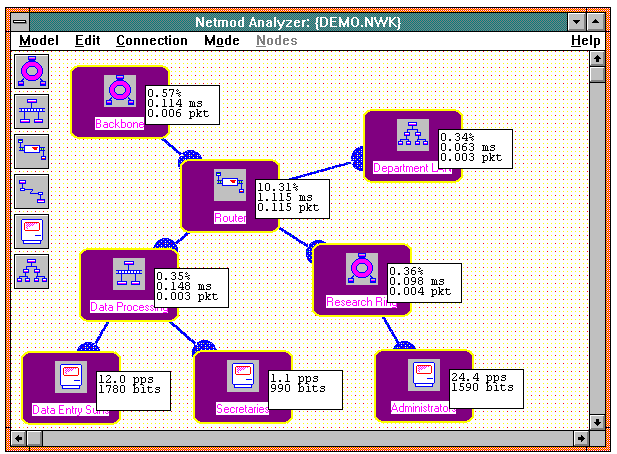Viewport: 617px width, 454px height.
Task: Open the Mode menu
Action: tap(222, 41)
